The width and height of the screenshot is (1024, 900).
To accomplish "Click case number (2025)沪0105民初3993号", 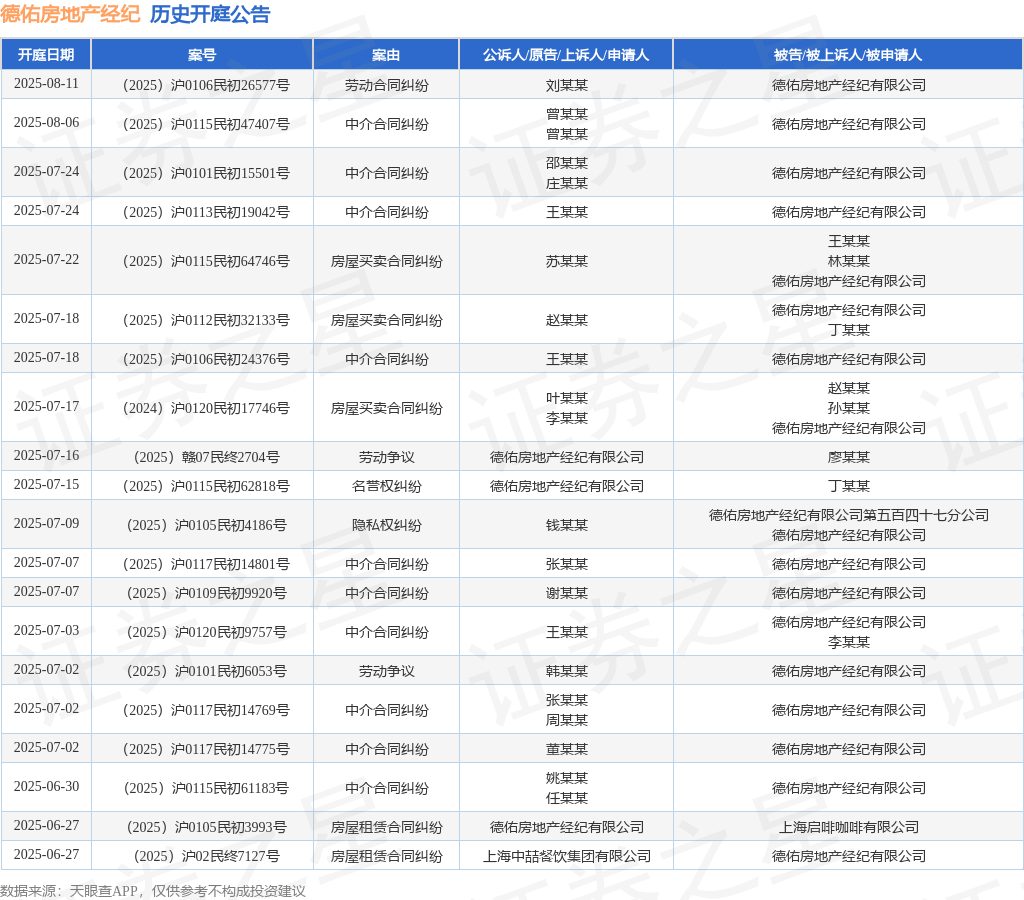I will click(x=206, y=828).
